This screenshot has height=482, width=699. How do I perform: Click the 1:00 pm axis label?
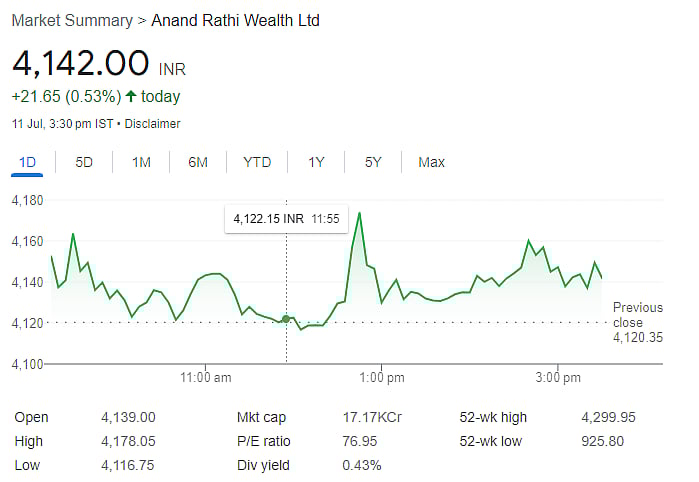pos(382,378)
